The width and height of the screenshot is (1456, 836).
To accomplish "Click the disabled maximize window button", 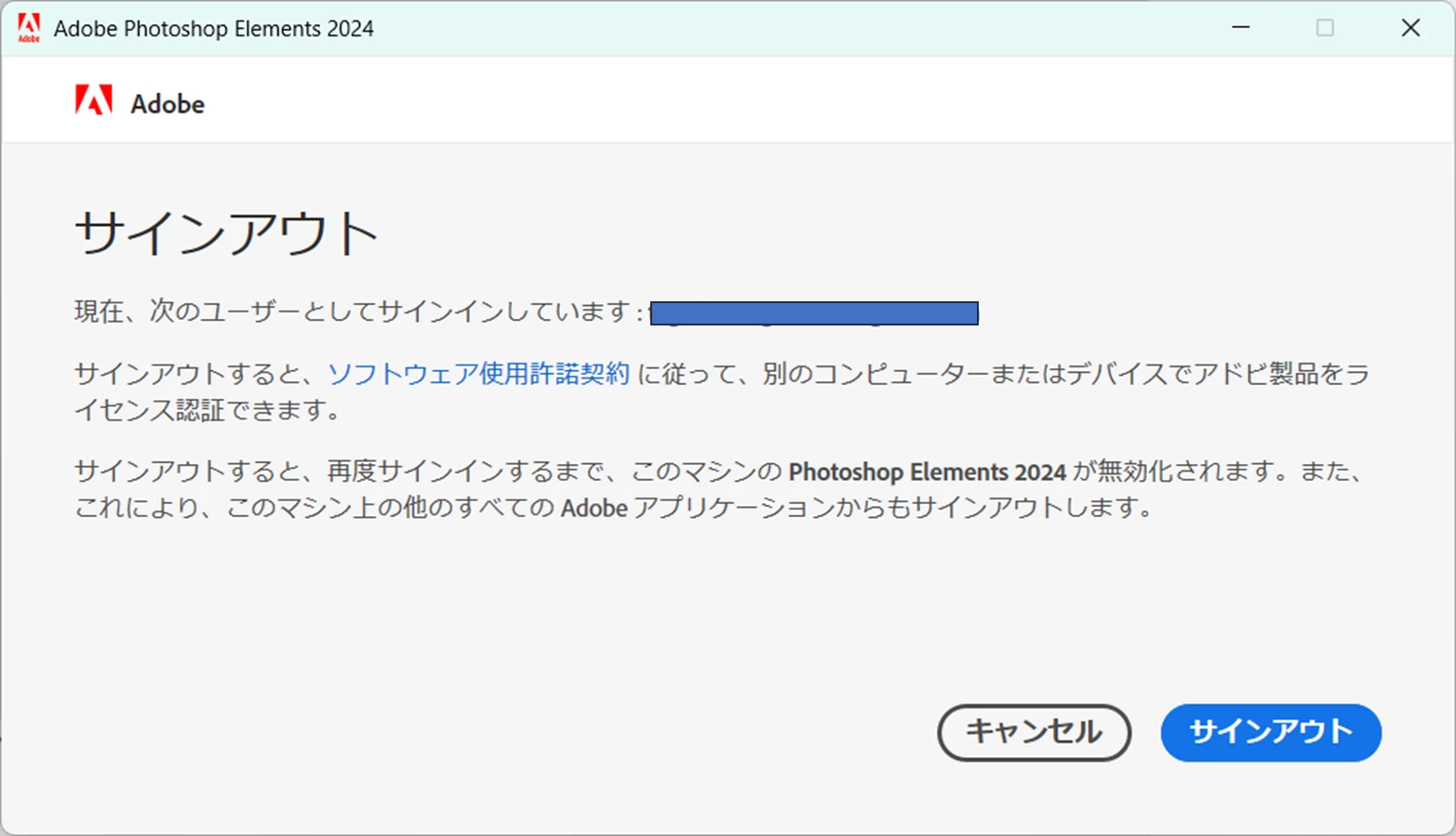I will pyautogui.click(x=1325, y=28).
